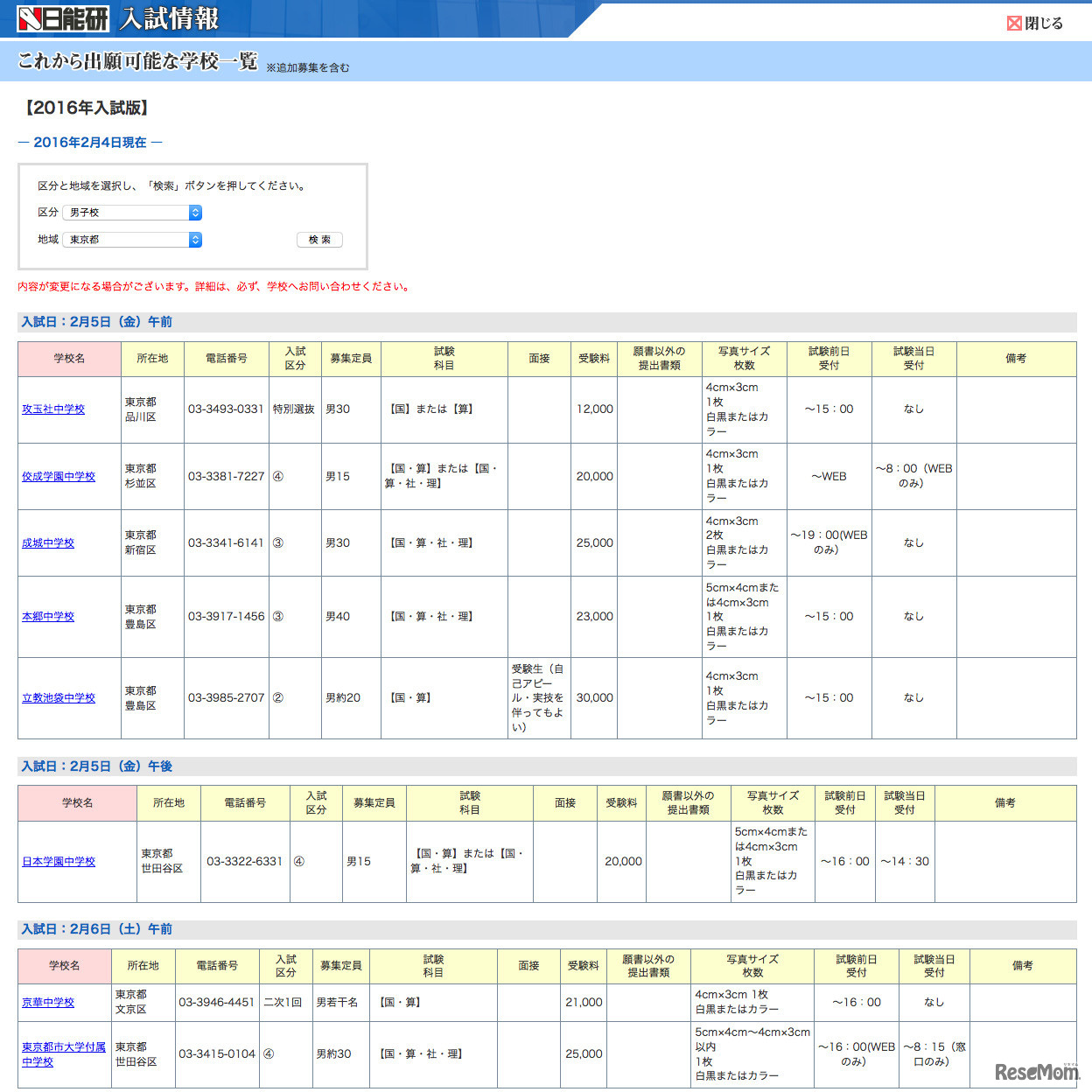The height and width of the screenshot is (1092, 1092).
Task: Click phone number 03-3415-0104
Action: click(x=217, y=1054)
